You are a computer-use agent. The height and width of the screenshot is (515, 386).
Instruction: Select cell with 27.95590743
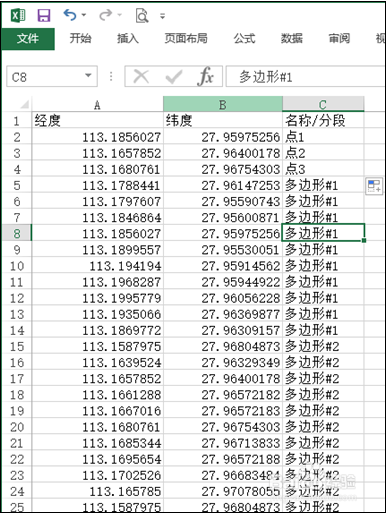click(x=223, y=201)
